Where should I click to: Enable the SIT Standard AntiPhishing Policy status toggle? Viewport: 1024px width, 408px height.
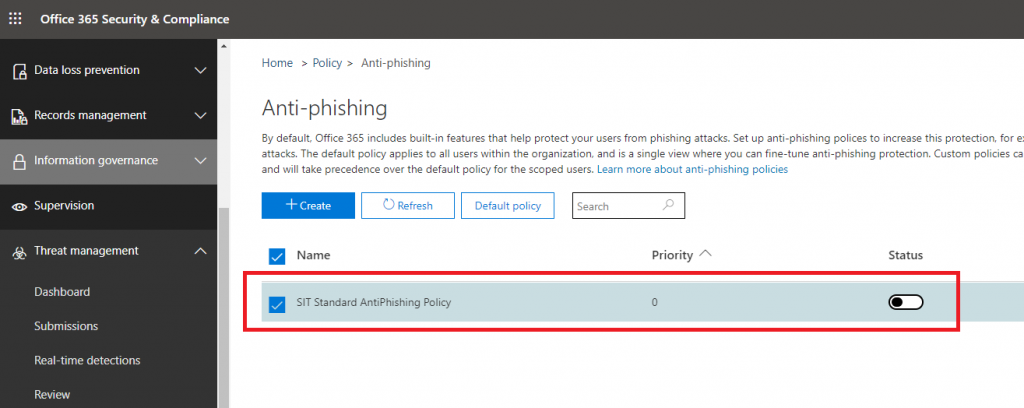pyautogui.click(x=905, y=302)
